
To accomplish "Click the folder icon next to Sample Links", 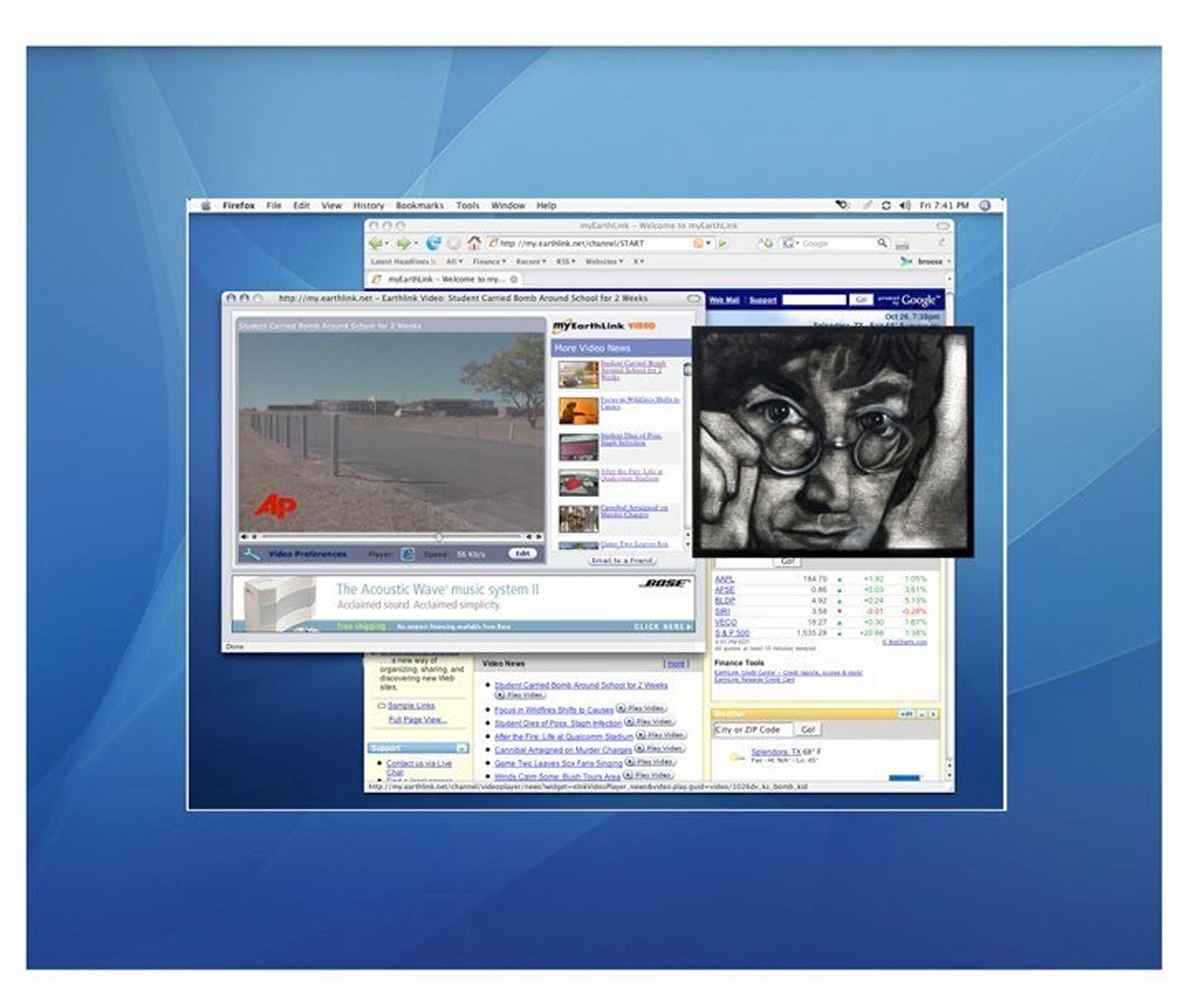I will pyautogui.click(x=382, y=705).
